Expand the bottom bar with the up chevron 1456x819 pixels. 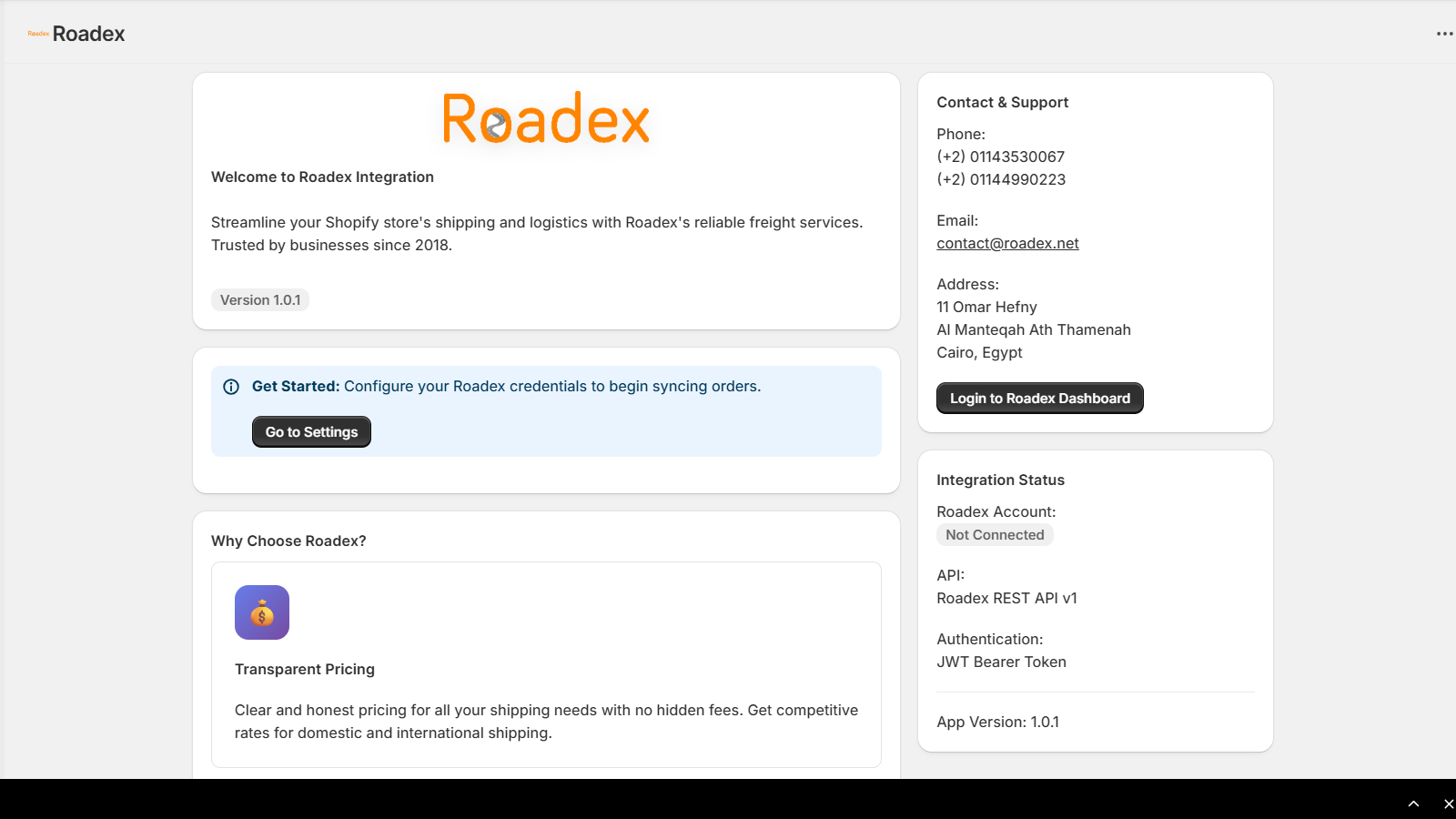[1413, 804]
